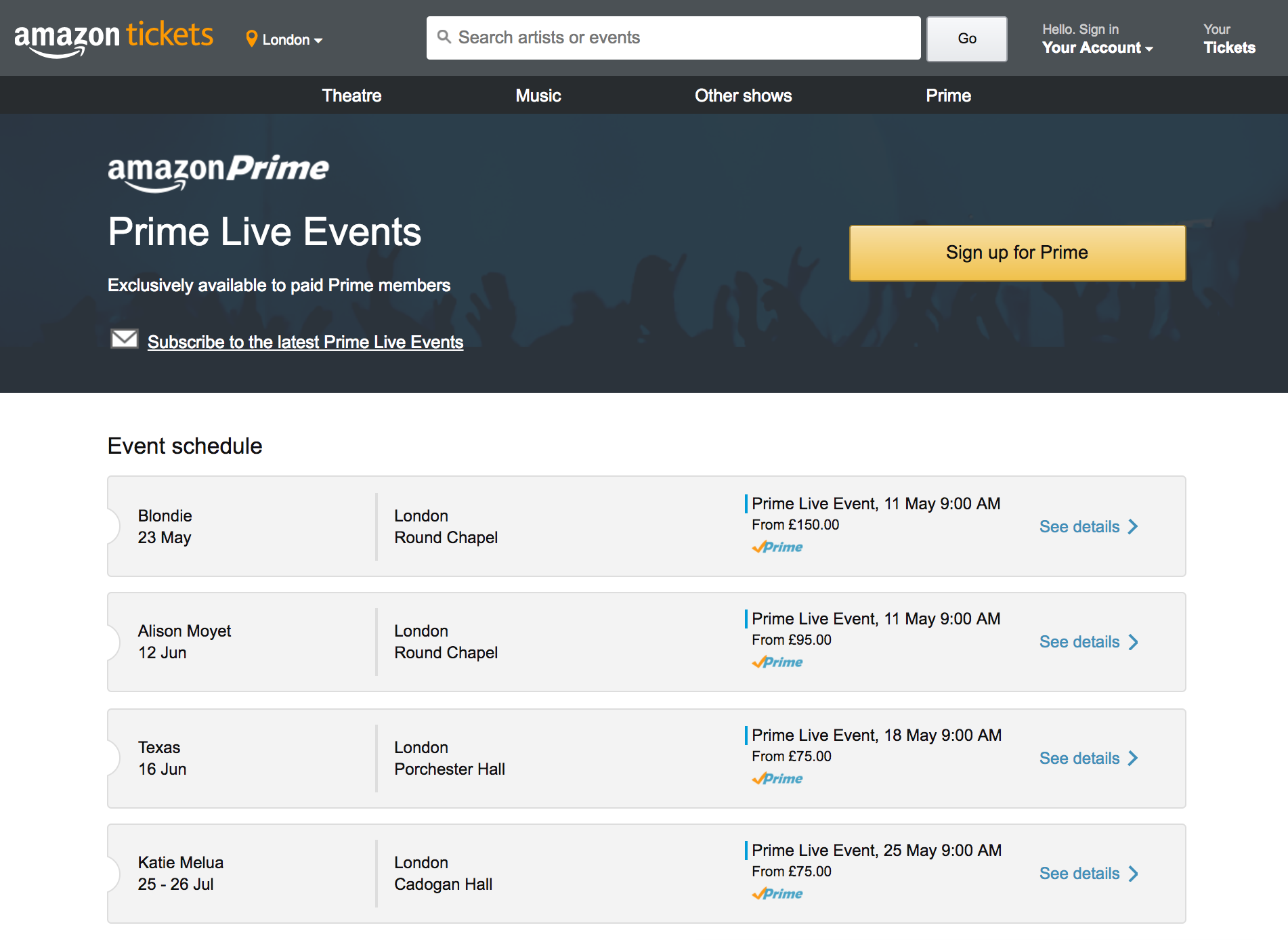This screenshot has height=940, width=1288.
Task: Click the chevron arrow in Texas row
Action: [x=1133, y=759]
